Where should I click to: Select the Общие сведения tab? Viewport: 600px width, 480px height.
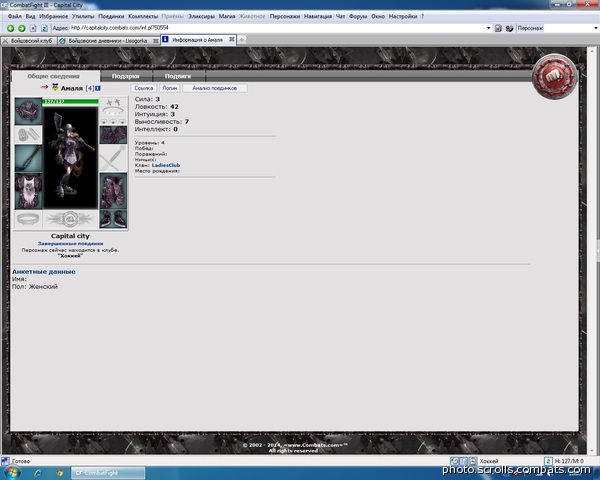click(x=54, y=76)
